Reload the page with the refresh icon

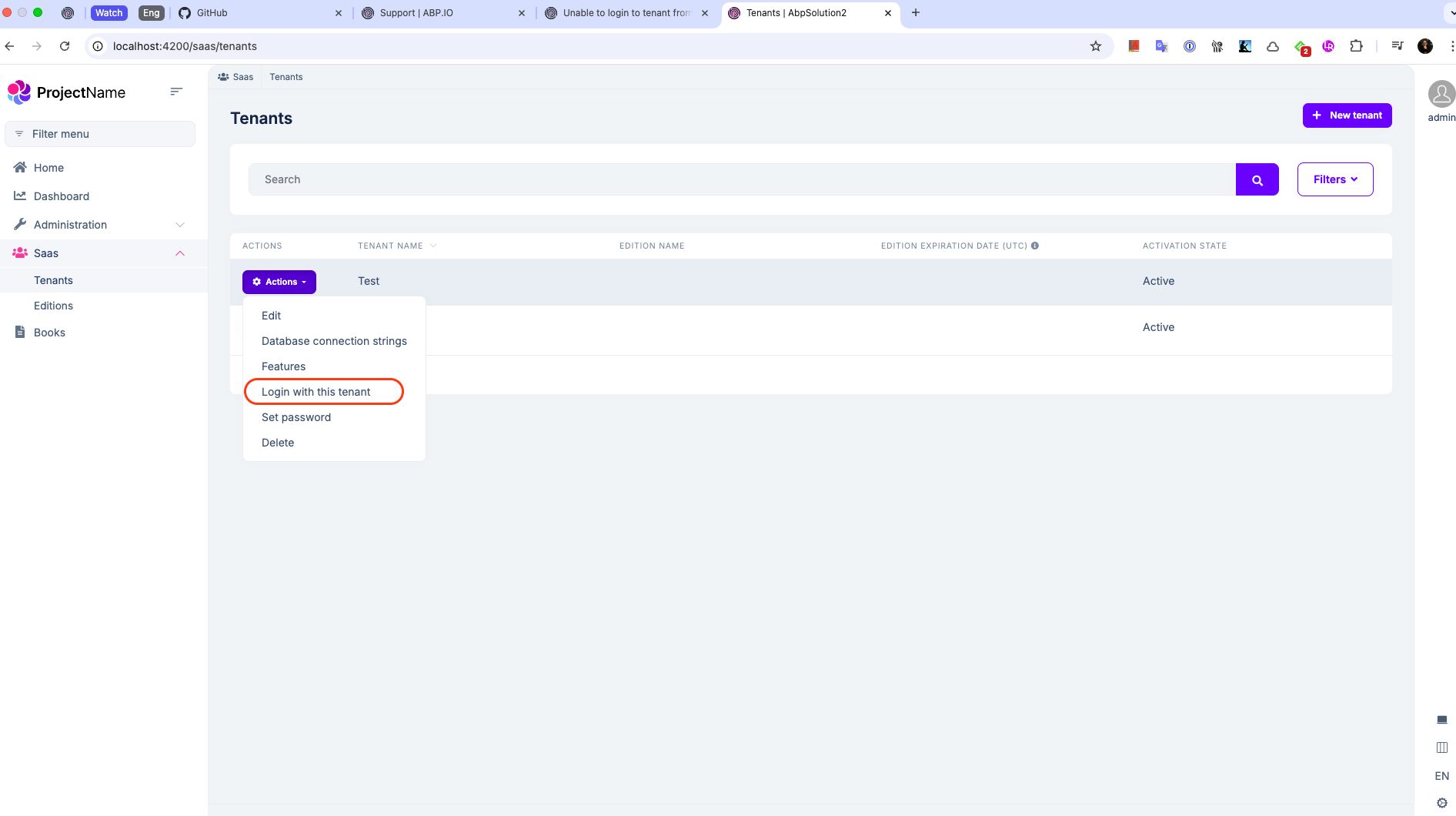(x=65, y=46)
